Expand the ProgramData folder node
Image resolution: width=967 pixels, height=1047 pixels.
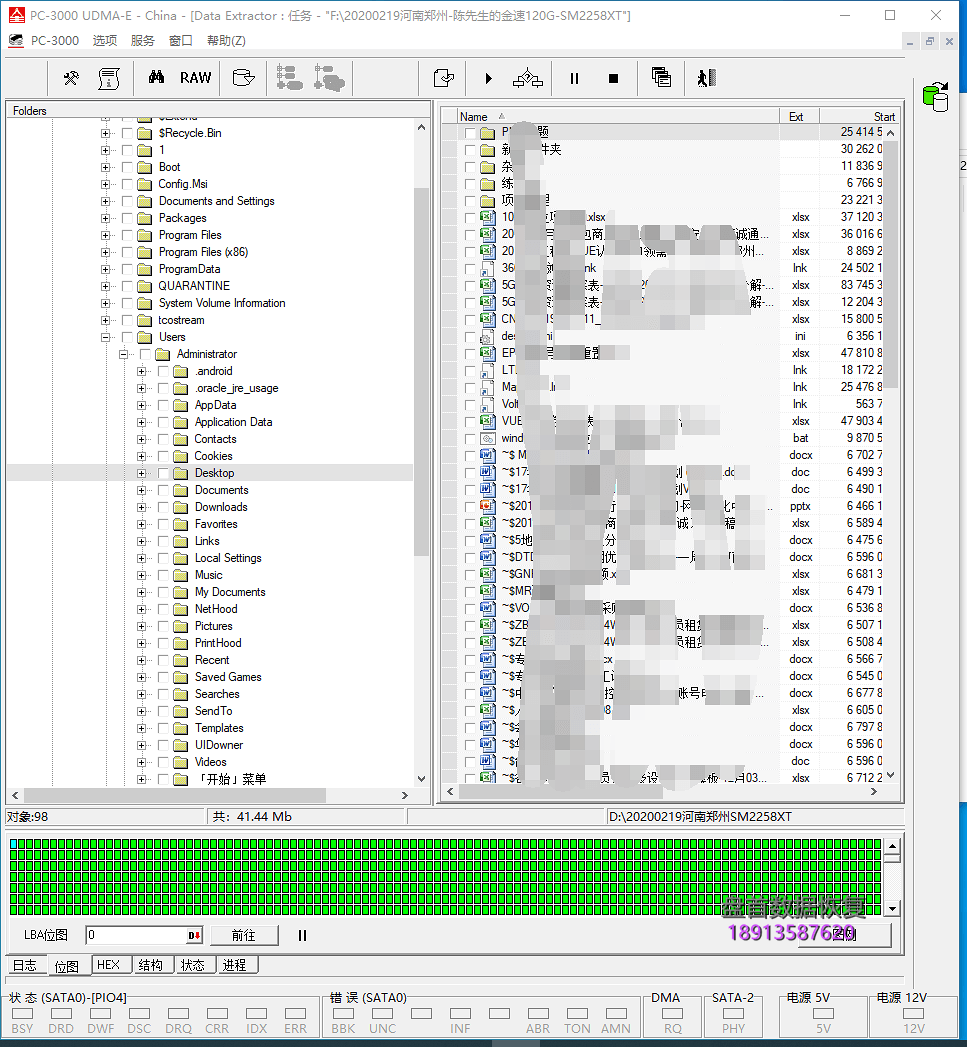106,269
